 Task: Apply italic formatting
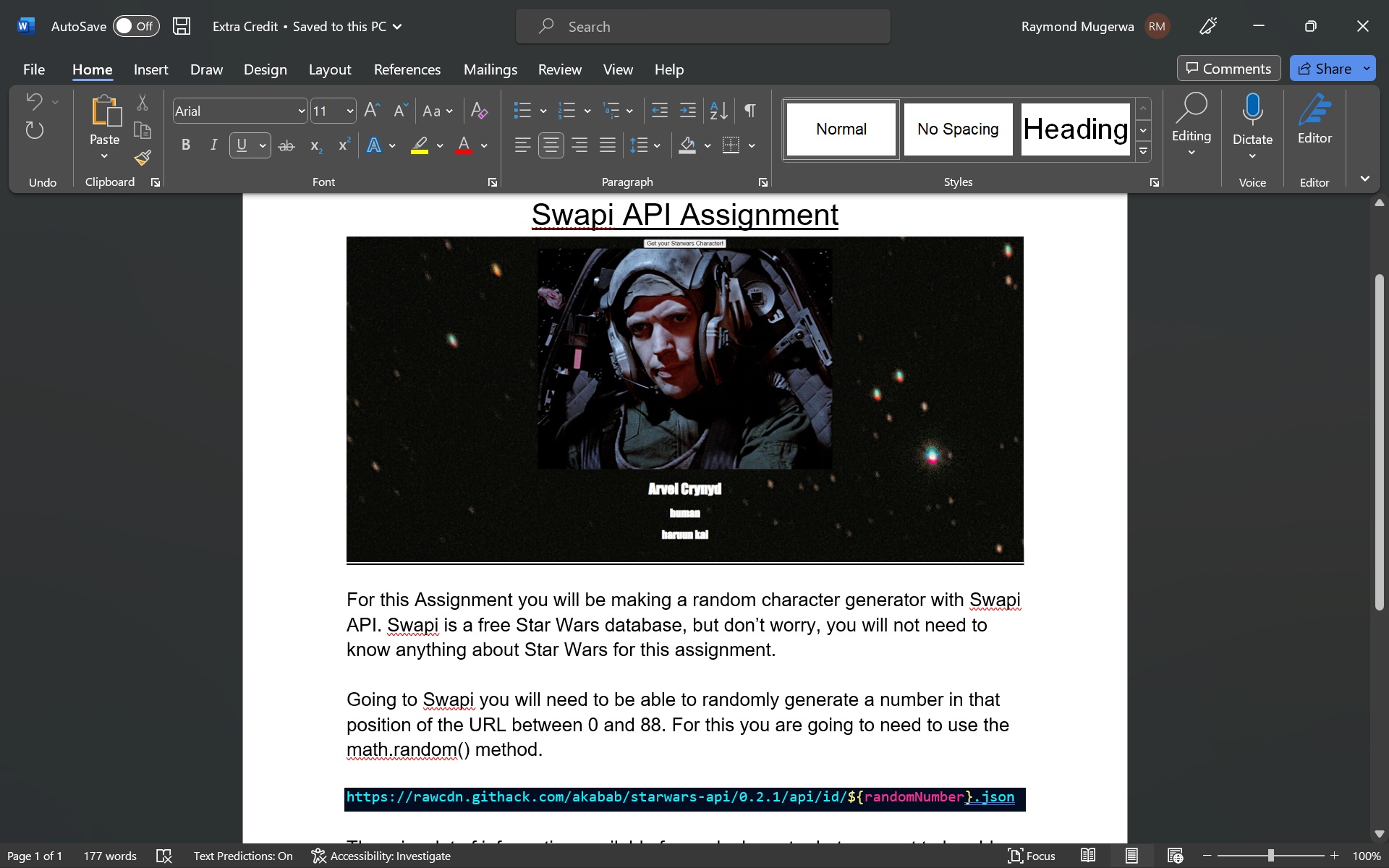click(x=213, y=145)
